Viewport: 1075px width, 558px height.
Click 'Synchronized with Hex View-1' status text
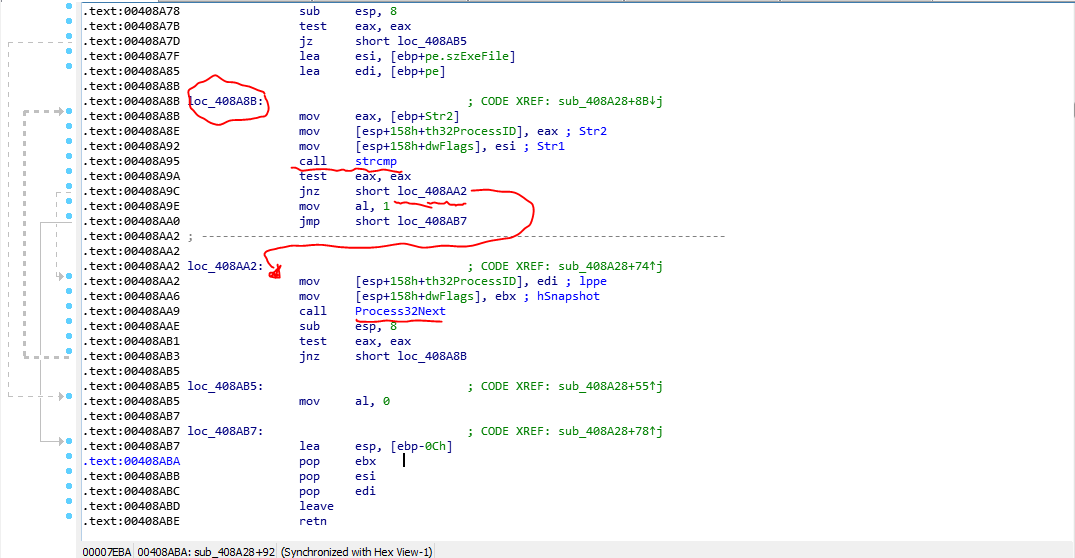coord(357,552)
